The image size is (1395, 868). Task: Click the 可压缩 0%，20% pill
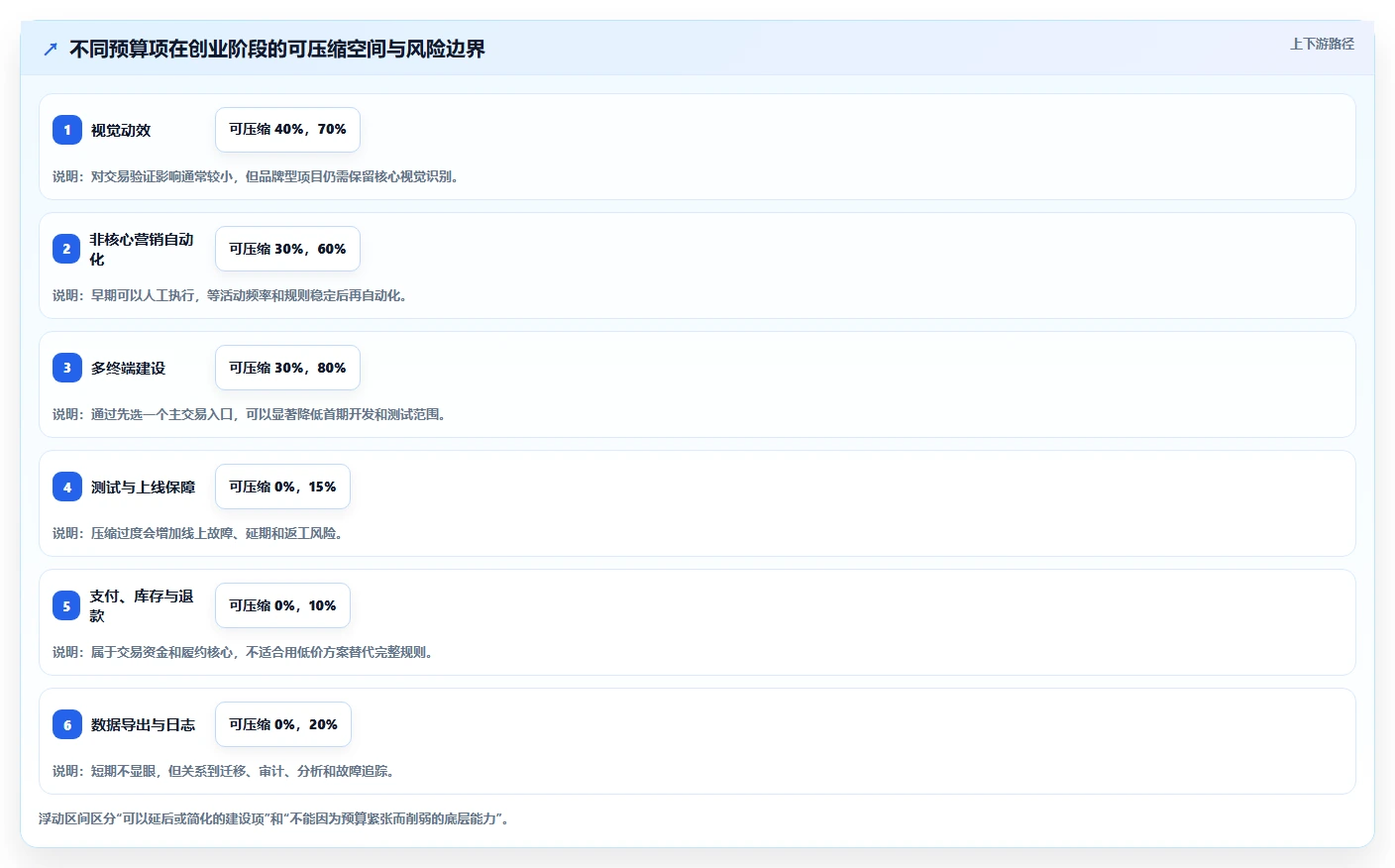tap(283, 724)
